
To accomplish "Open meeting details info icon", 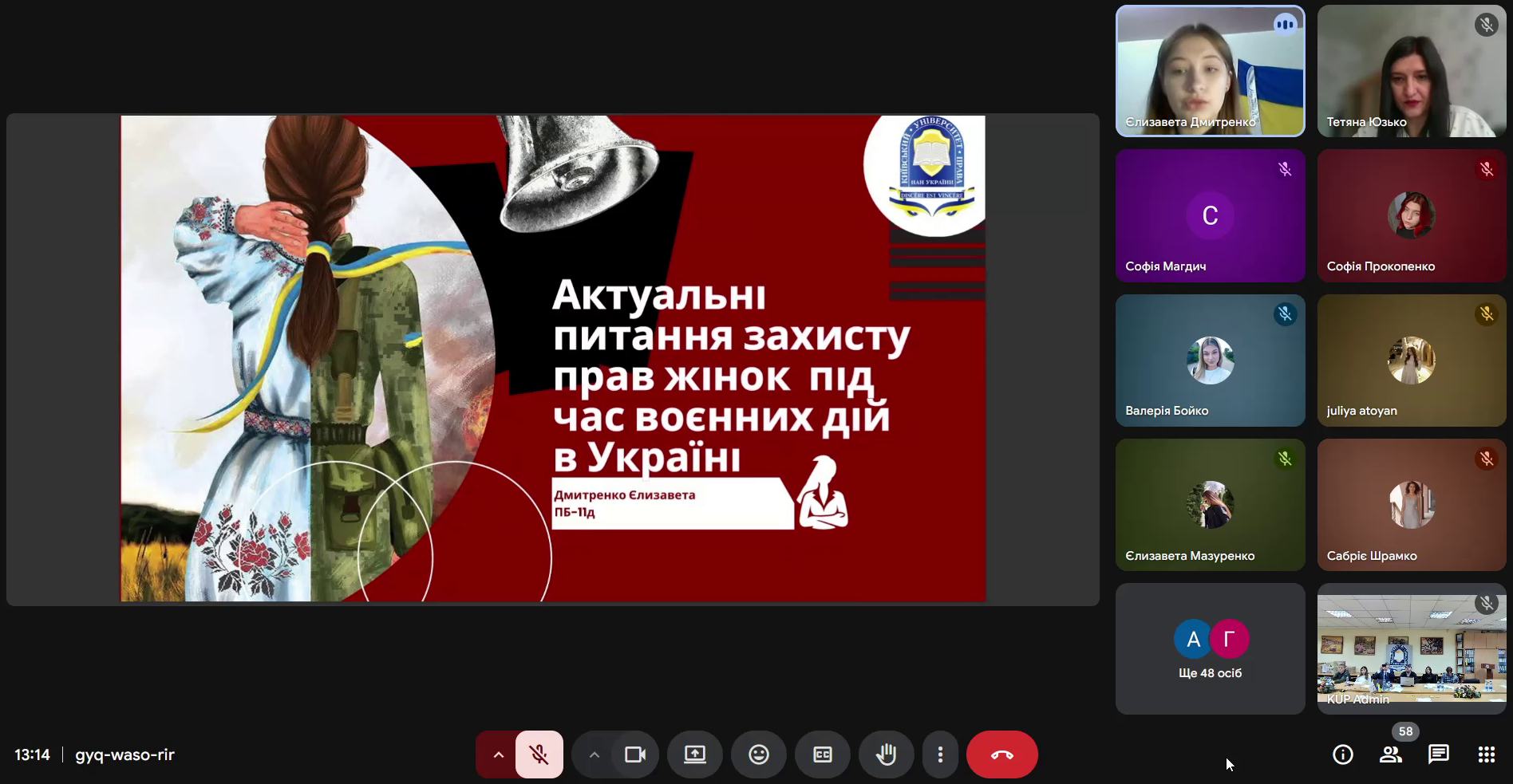I will [1342, 754].
